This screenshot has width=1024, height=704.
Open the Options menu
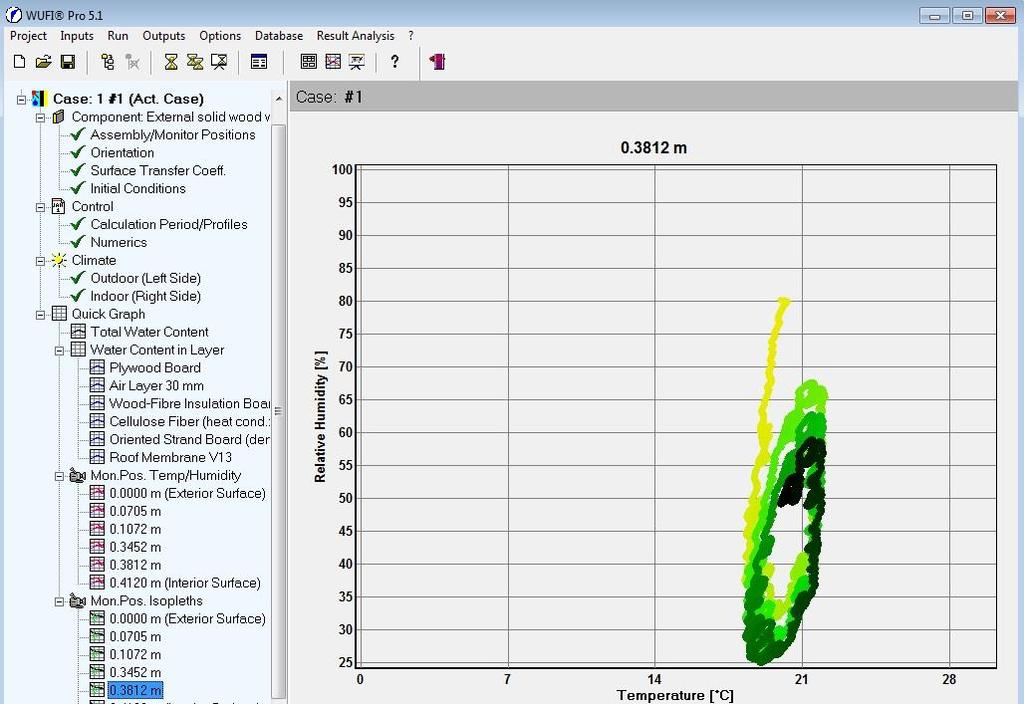point(220,36)
